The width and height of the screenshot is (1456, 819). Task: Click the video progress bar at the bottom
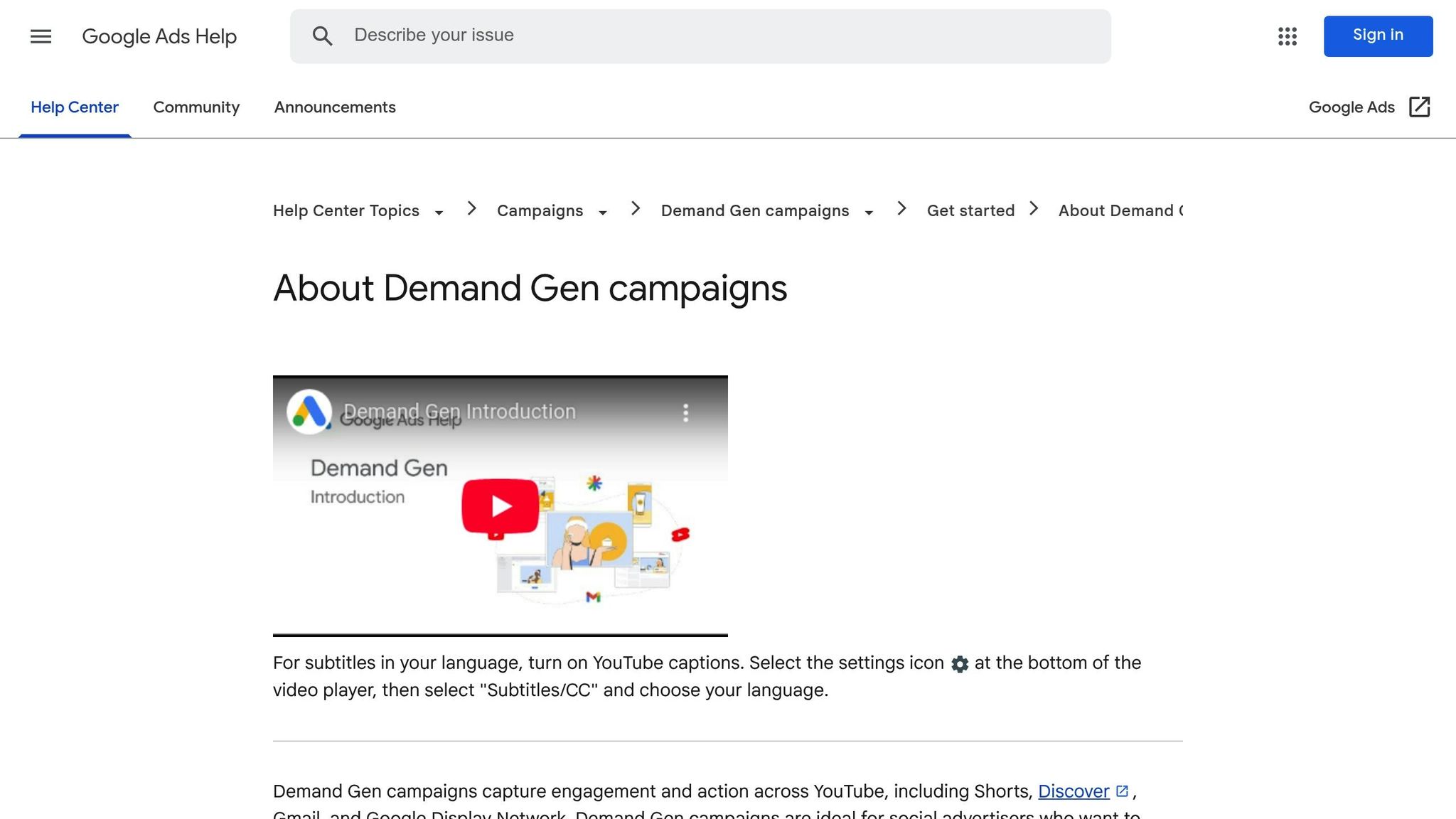500,631
